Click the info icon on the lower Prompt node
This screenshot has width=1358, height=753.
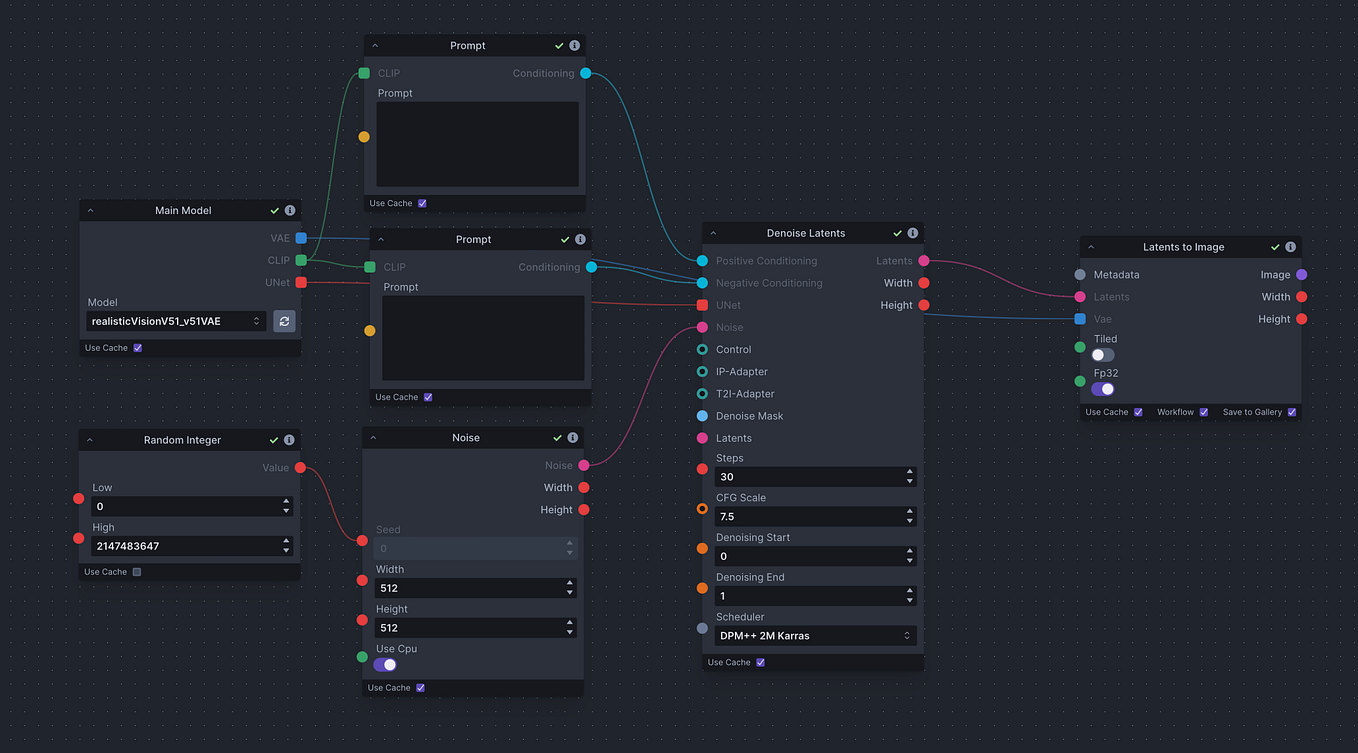[581, 239]
